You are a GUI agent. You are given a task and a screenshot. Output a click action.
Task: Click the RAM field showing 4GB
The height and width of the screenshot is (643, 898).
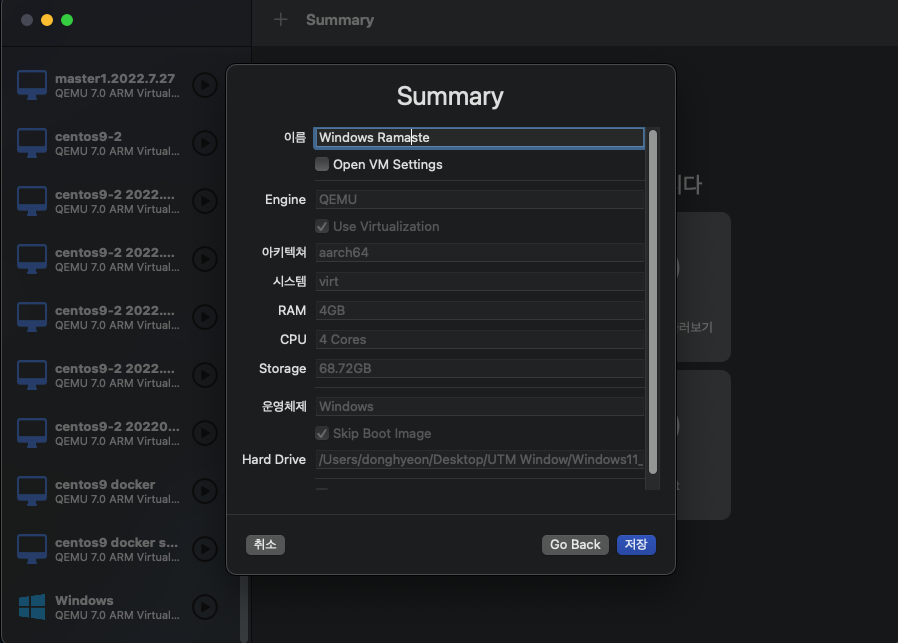tap(479, 310)
